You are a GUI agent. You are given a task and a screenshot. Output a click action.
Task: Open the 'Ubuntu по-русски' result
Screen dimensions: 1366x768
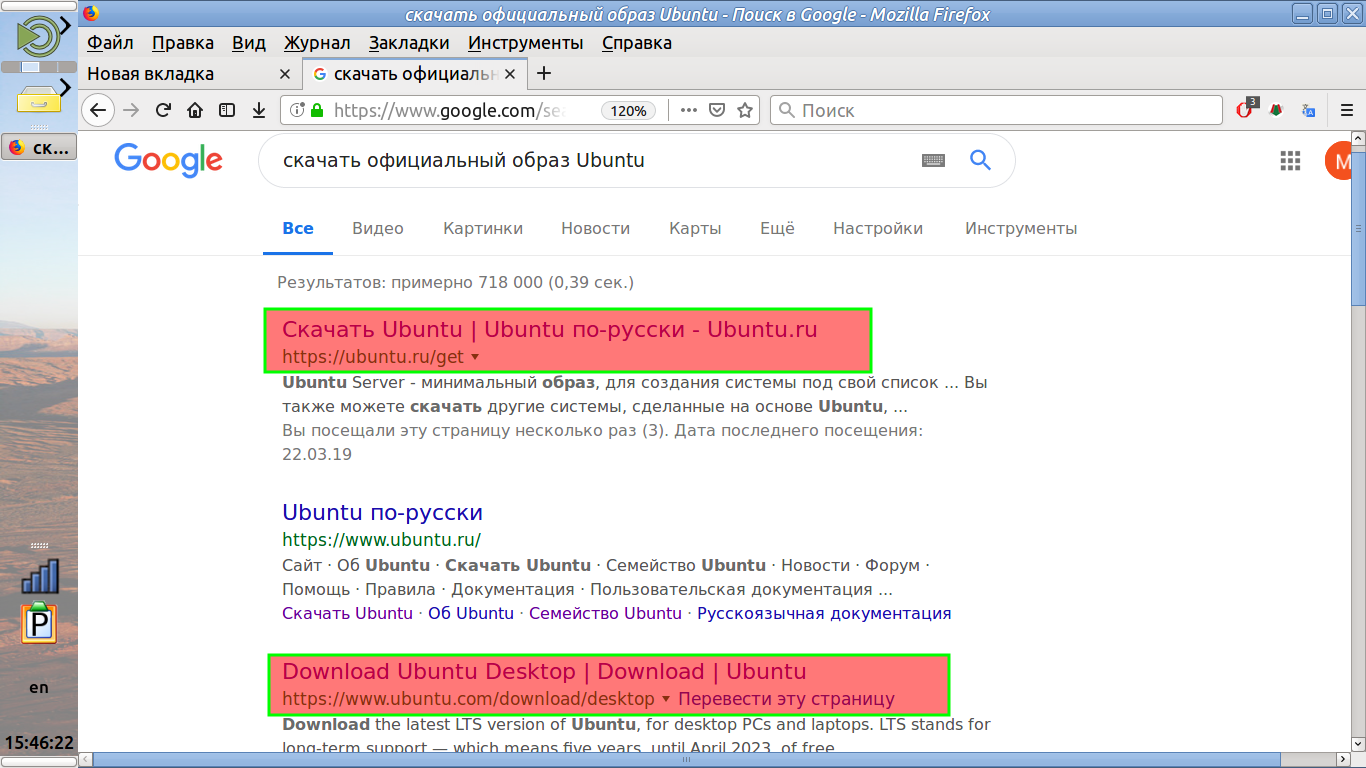pyautogui.click(x=383, y=512)
